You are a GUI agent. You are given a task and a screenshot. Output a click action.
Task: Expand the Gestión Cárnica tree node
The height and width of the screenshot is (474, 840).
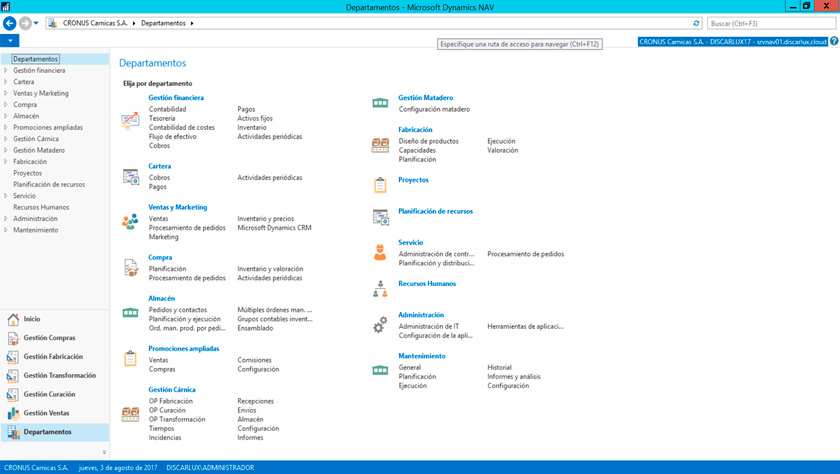click(x=6, y=139)
